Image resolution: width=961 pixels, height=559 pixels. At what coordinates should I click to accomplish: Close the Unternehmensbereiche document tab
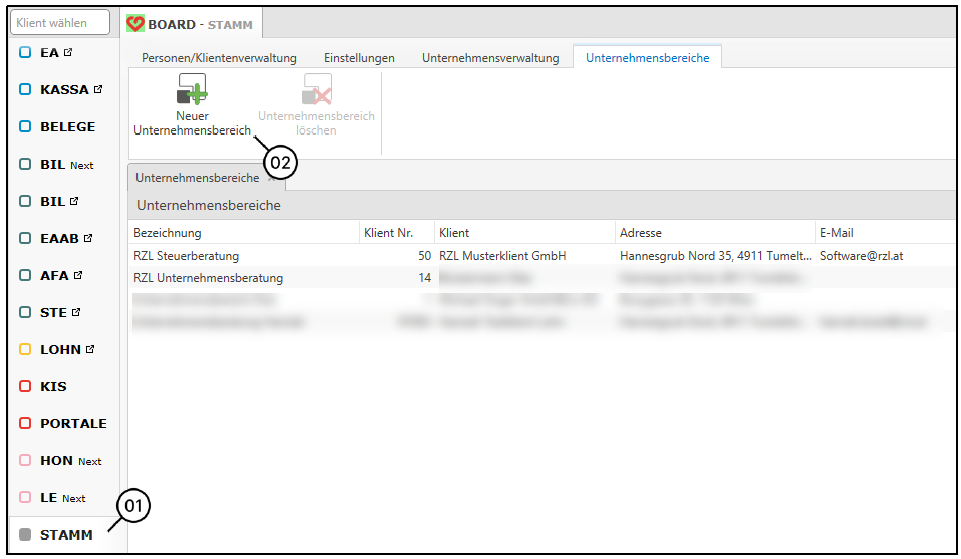click(x=272, y=178)
